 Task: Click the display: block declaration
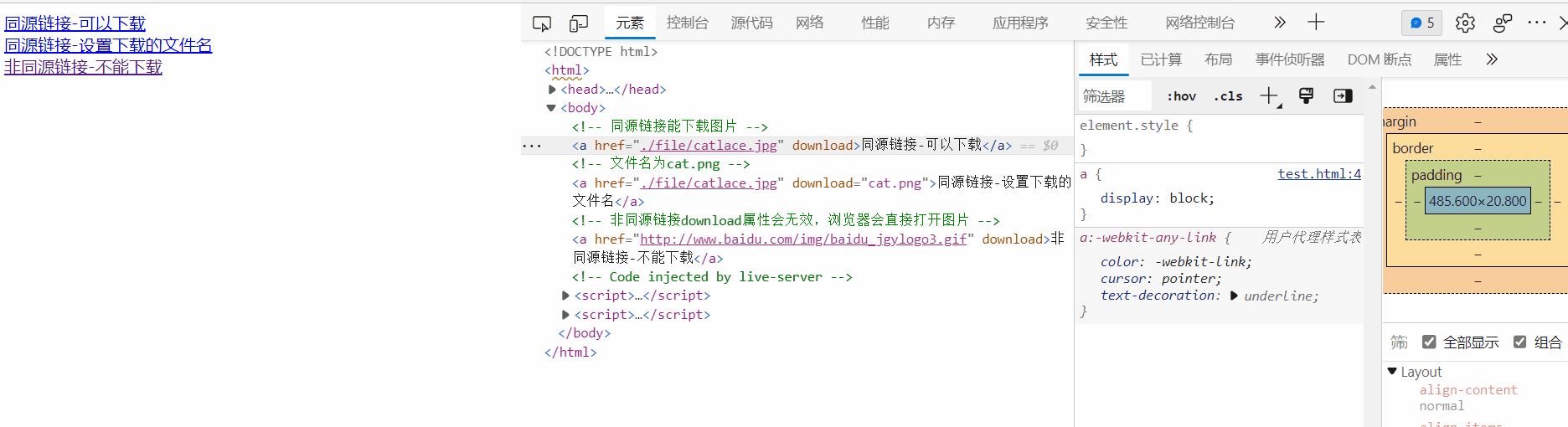tap(1158, 198)
